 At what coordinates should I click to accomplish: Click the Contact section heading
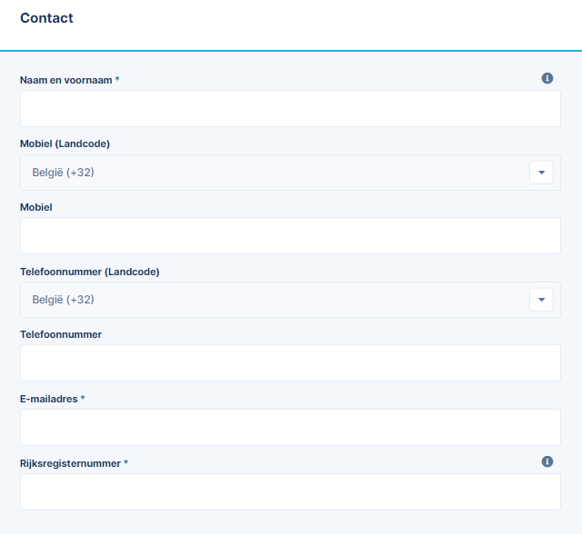click(47, 18)
